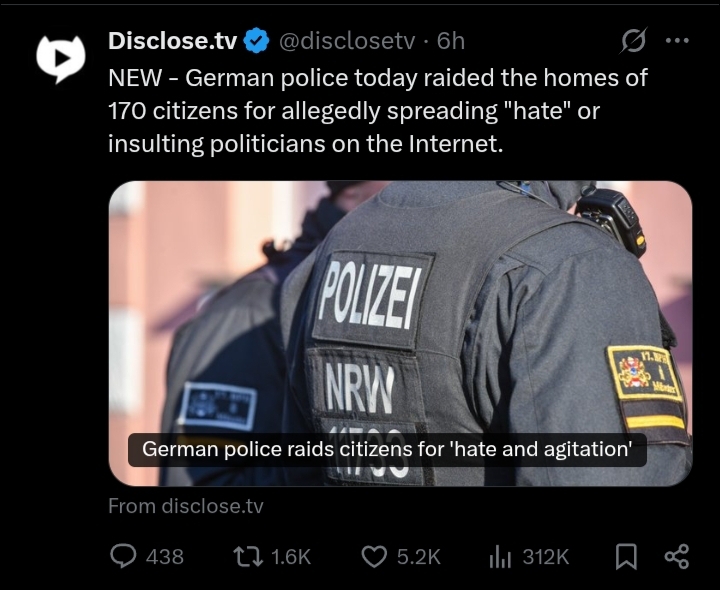This screenshot has height=590, width=720.
Task: Click the tweet text about German police
Action: 378,111
